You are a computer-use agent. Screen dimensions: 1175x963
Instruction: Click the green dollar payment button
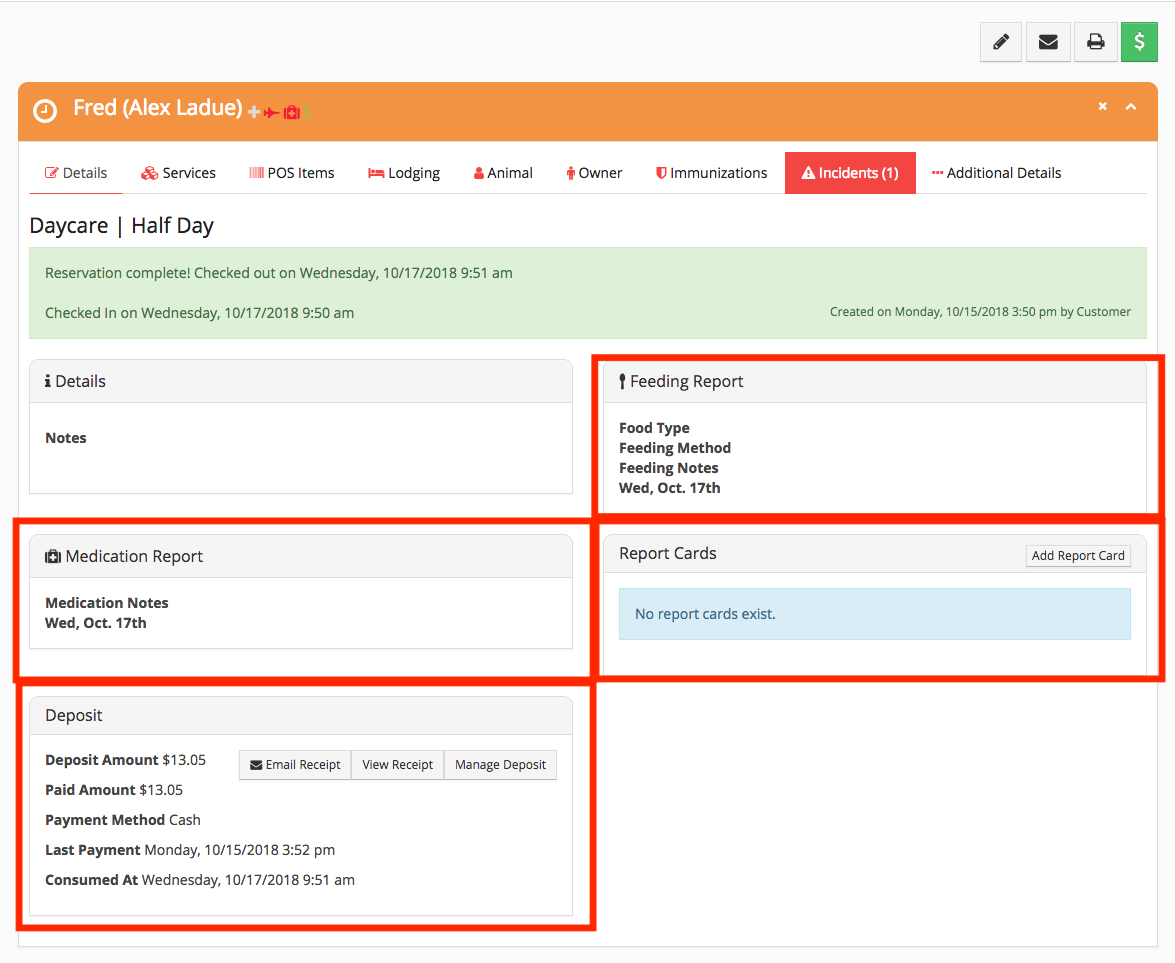(1139, 42)
